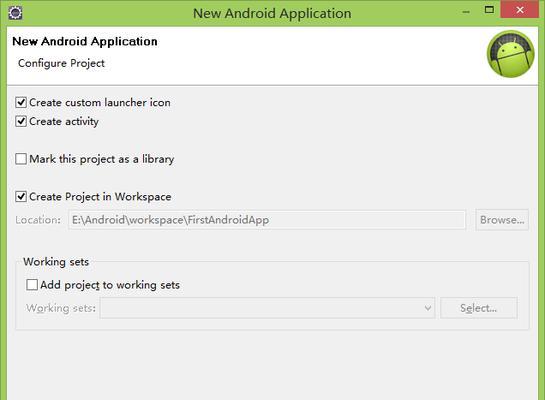545x400 pixels.
Task: Uncheck Create custom launcher icon
Action: (x=21, y=103)
